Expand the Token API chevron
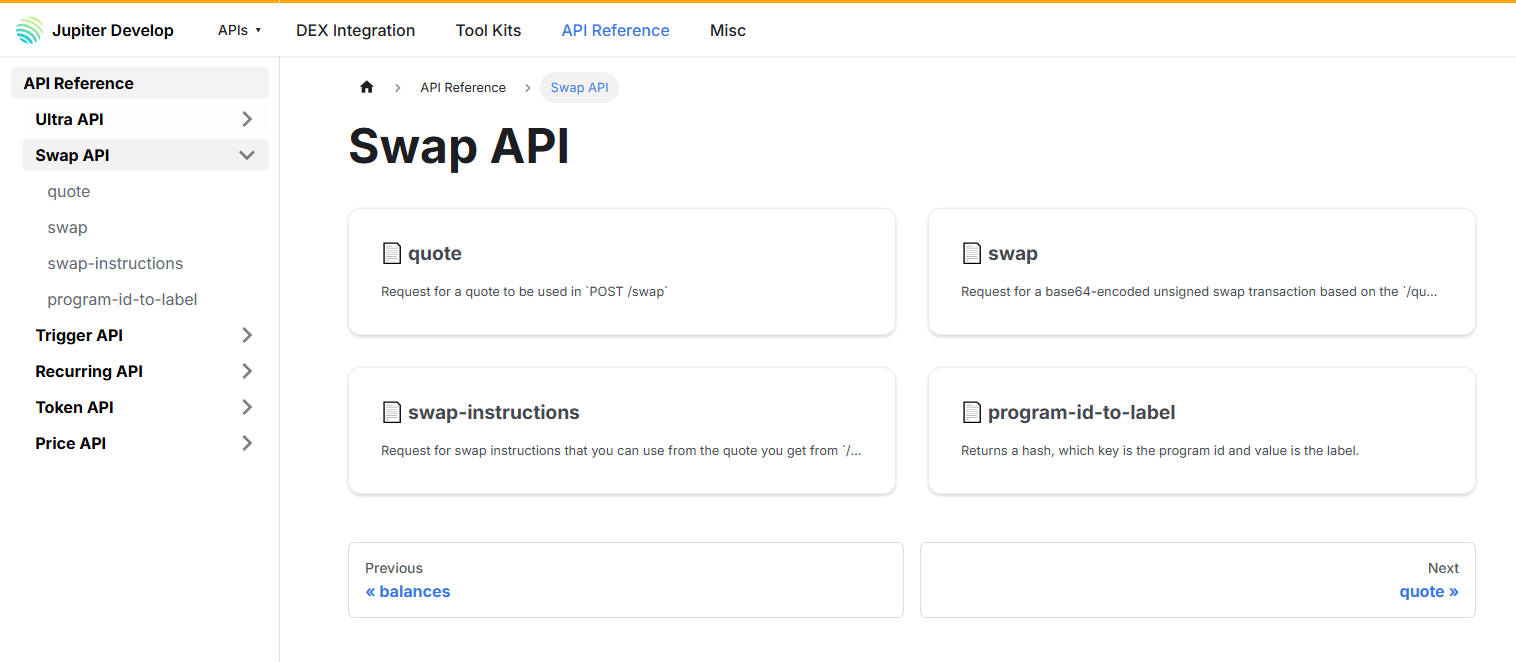1516x662 pixels. [247, 407]
